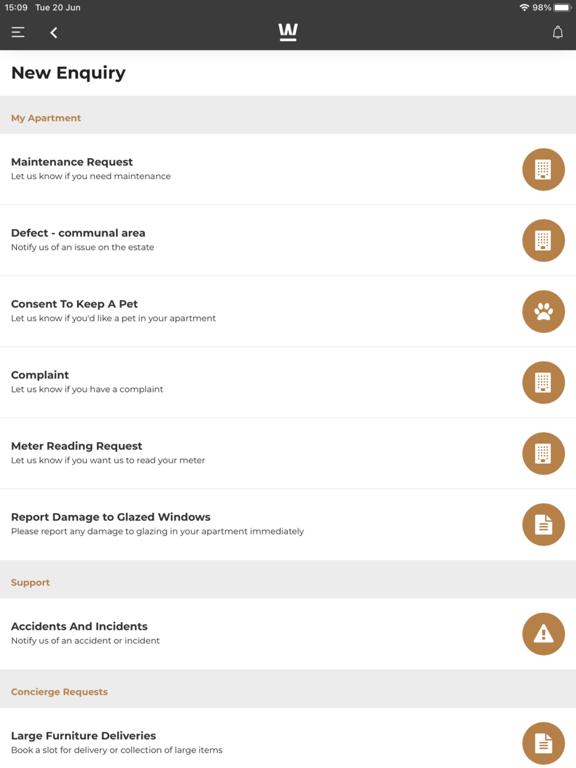Select Accidents And Incidents entry
Screen dimensions: 576x768
coord(288,634)
